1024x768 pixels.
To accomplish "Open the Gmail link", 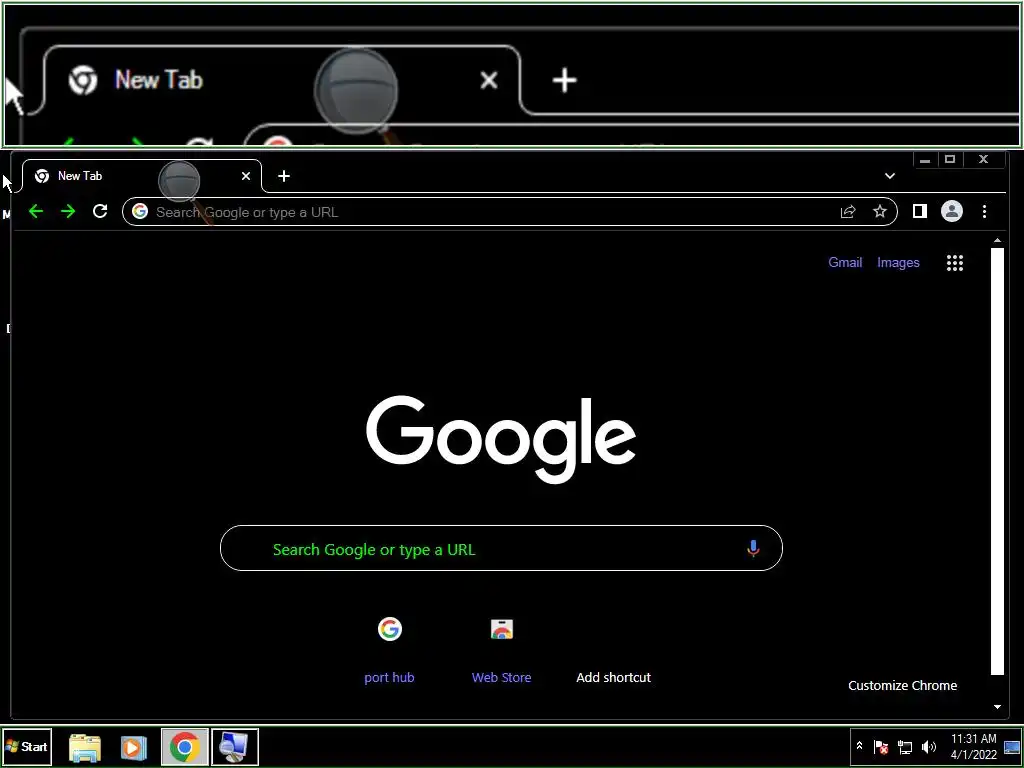I will coord(845,262).
